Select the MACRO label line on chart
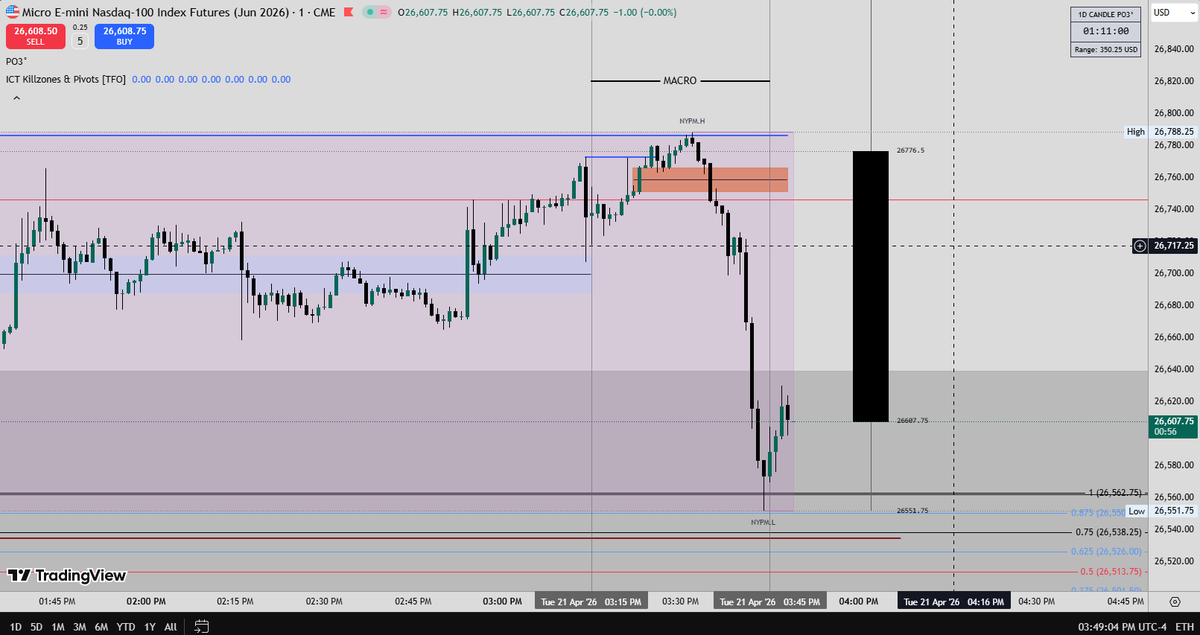 pyautogui.click(x=680, y=80)
